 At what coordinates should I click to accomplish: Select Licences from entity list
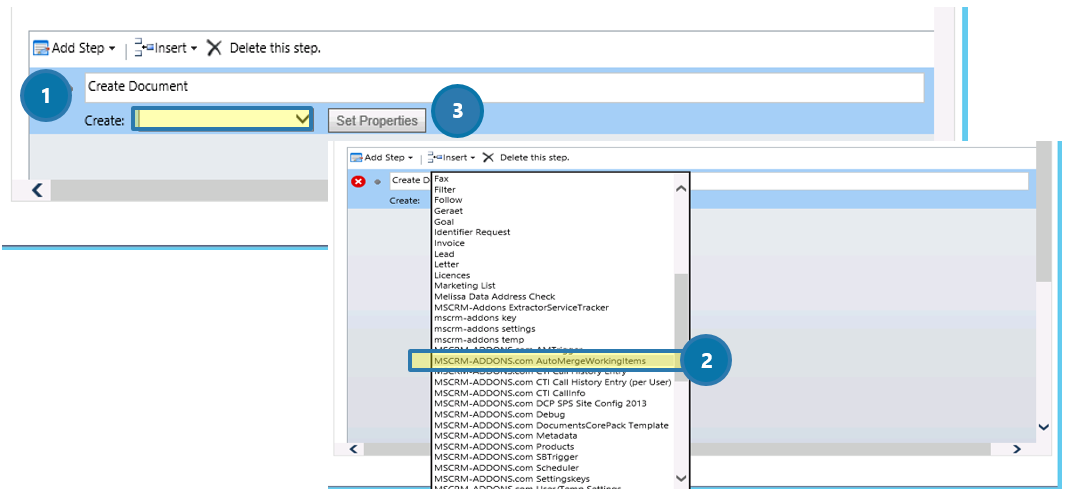[452, 275]
